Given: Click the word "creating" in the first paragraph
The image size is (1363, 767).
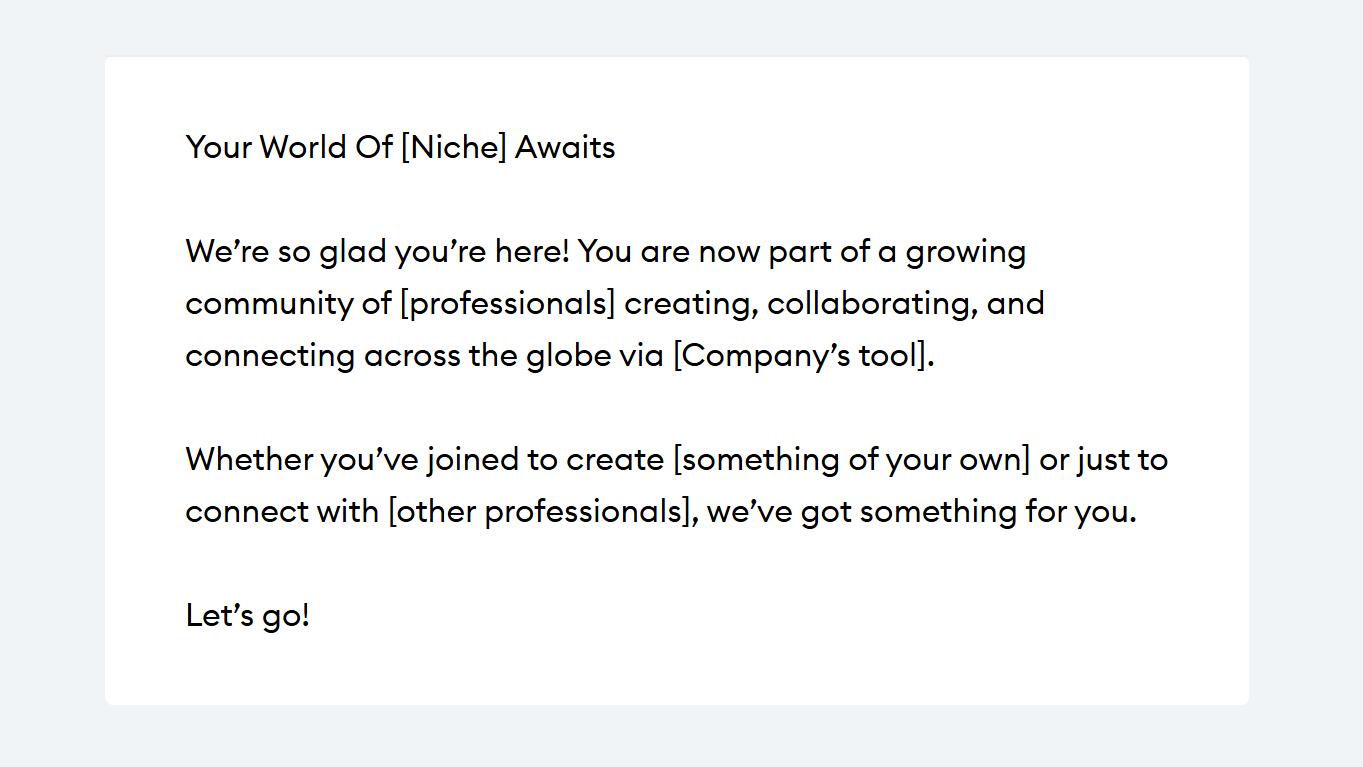Looking at the screenshot, I should [690, 304].
